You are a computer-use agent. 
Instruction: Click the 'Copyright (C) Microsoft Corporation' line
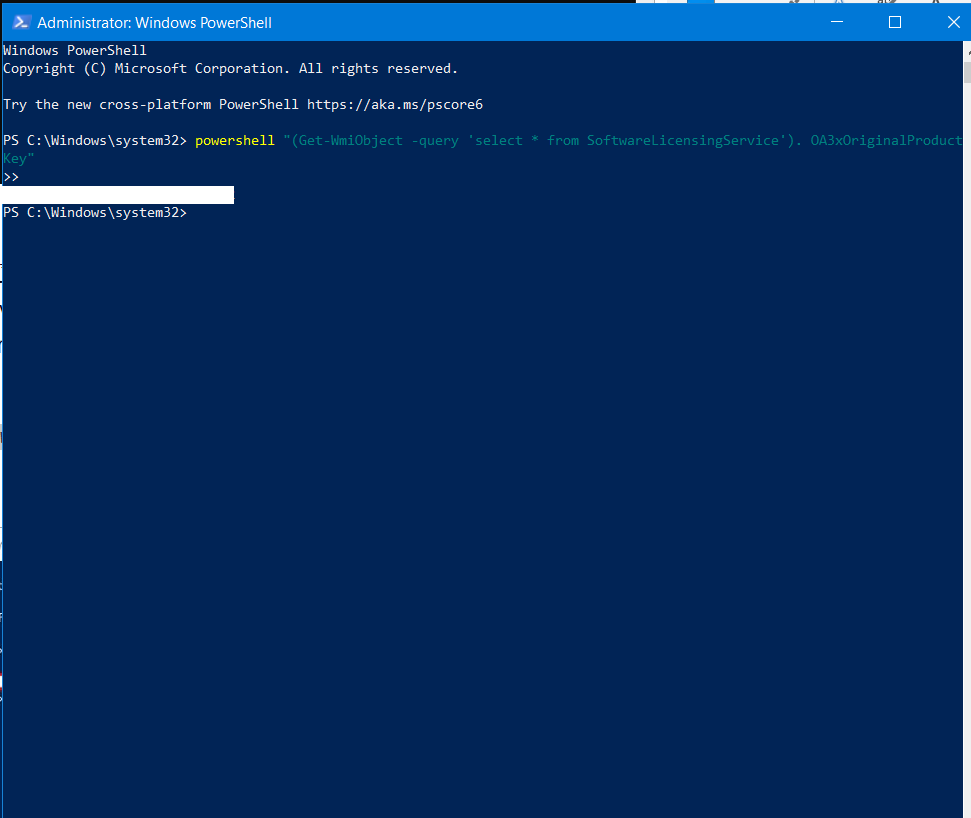pyautogui.click(x=230, y=68)
